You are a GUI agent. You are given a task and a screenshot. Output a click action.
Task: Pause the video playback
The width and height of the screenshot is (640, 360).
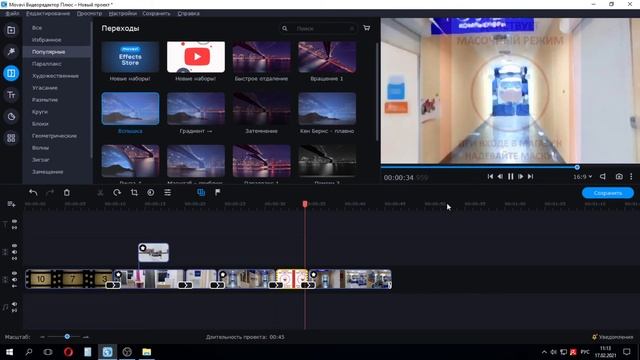[510, 176]
